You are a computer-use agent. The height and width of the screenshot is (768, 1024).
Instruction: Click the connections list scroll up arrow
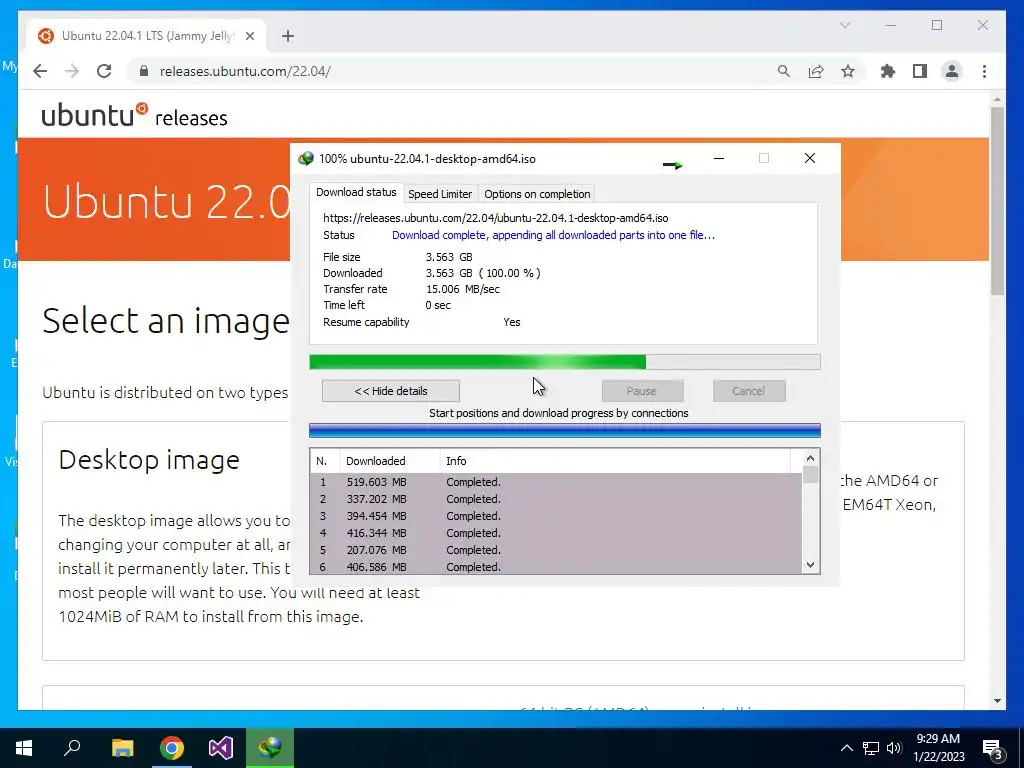(810, 458)
